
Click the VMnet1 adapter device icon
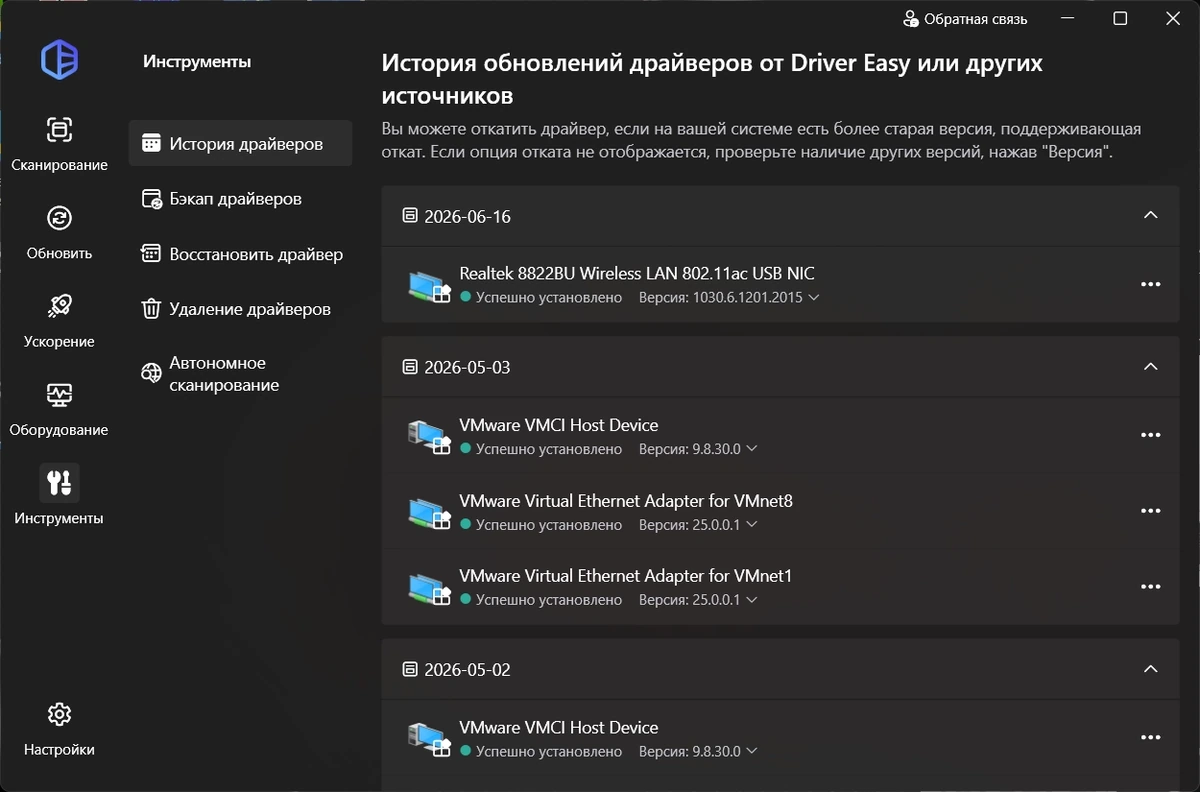430,587
